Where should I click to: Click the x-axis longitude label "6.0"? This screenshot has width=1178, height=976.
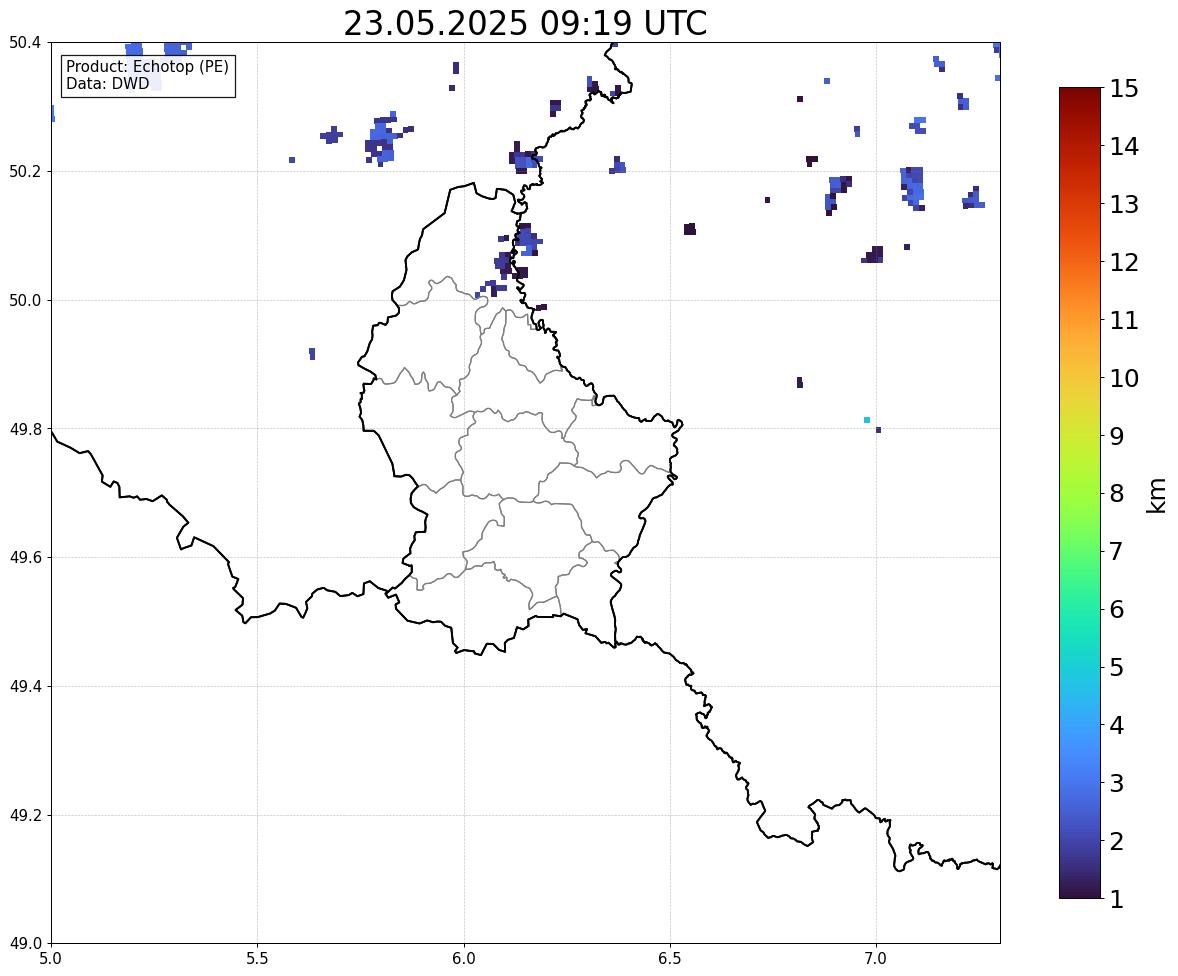tap(464, 959)
